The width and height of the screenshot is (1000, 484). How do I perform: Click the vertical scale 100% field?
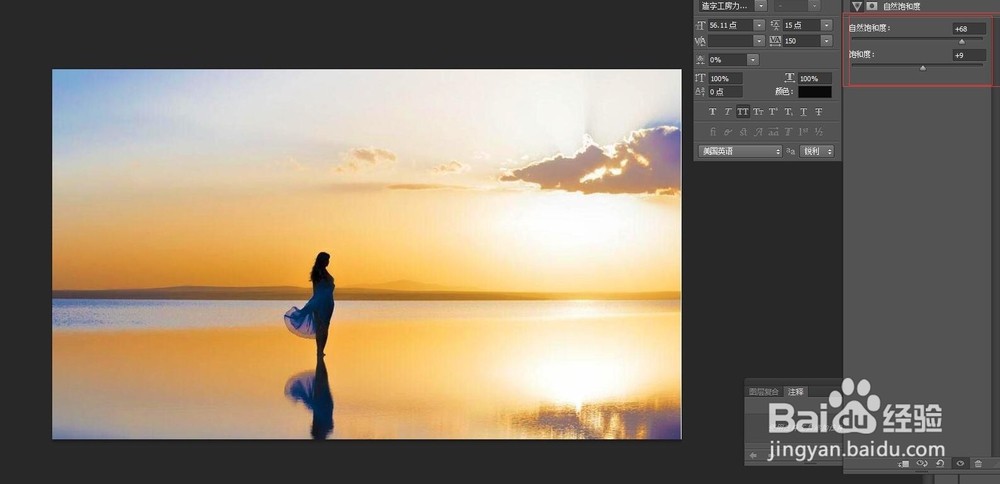point(725,78)
